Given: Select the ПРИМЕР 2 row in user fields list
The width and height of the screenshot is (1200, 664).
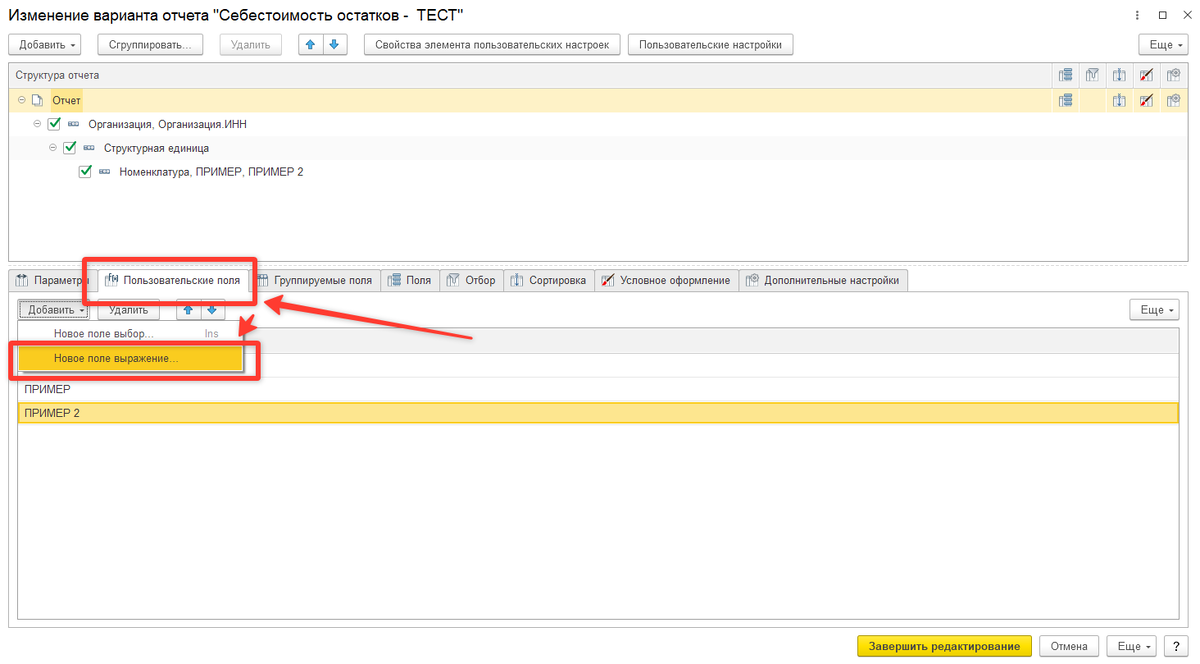Looking at the screenshot, I should [600, 412].
